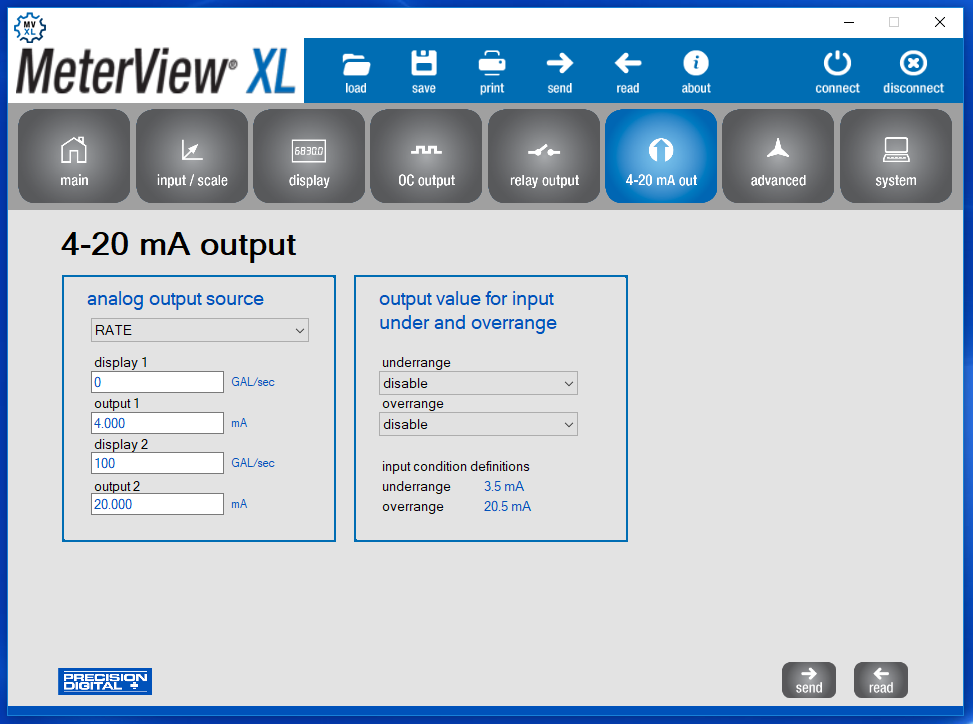Viewport: 973px width, 724px height.
Task: Open the input / scale tab
Action: point(192,156)
